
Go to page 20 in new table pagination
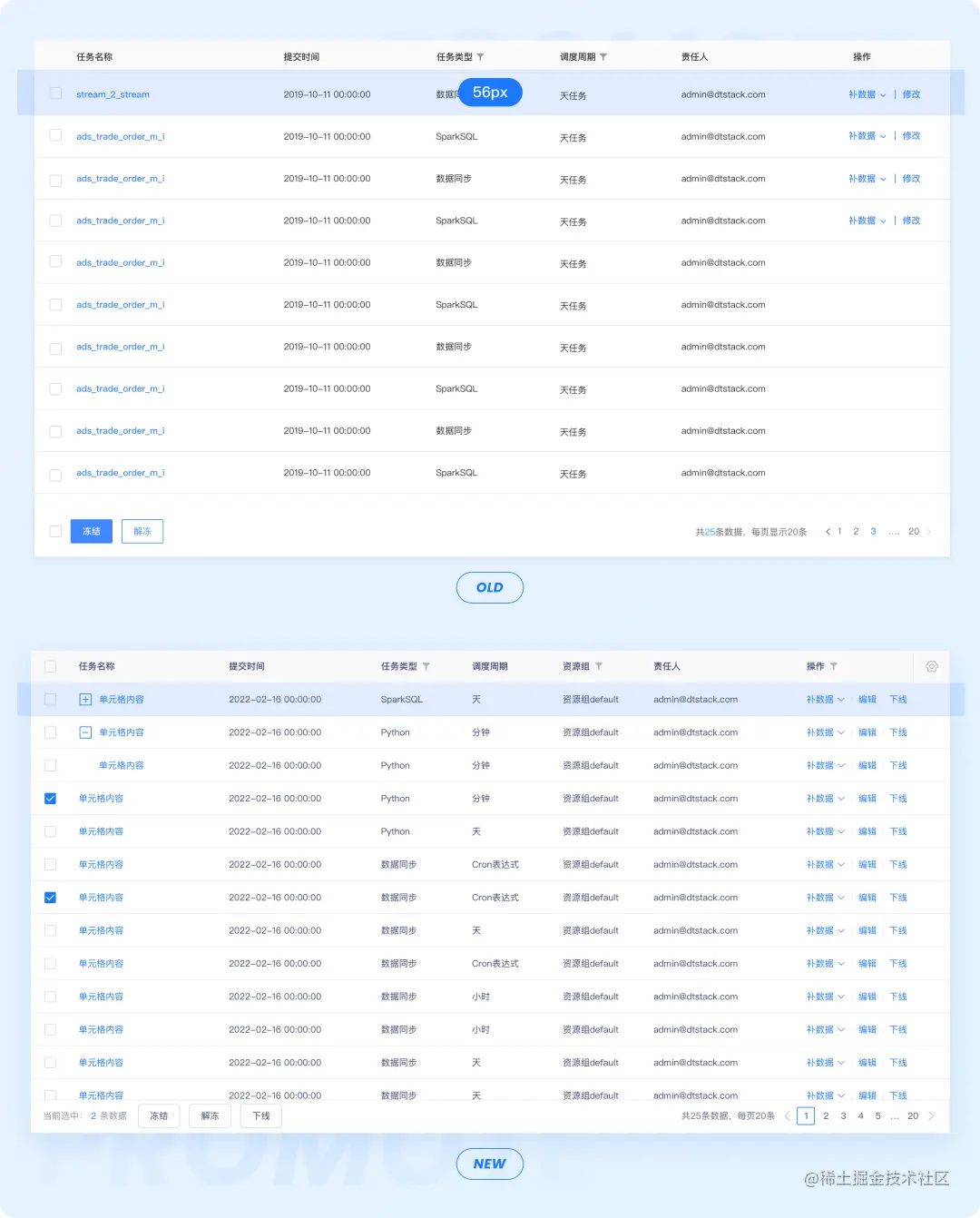pyautogui.click(x=913, y=1116)
